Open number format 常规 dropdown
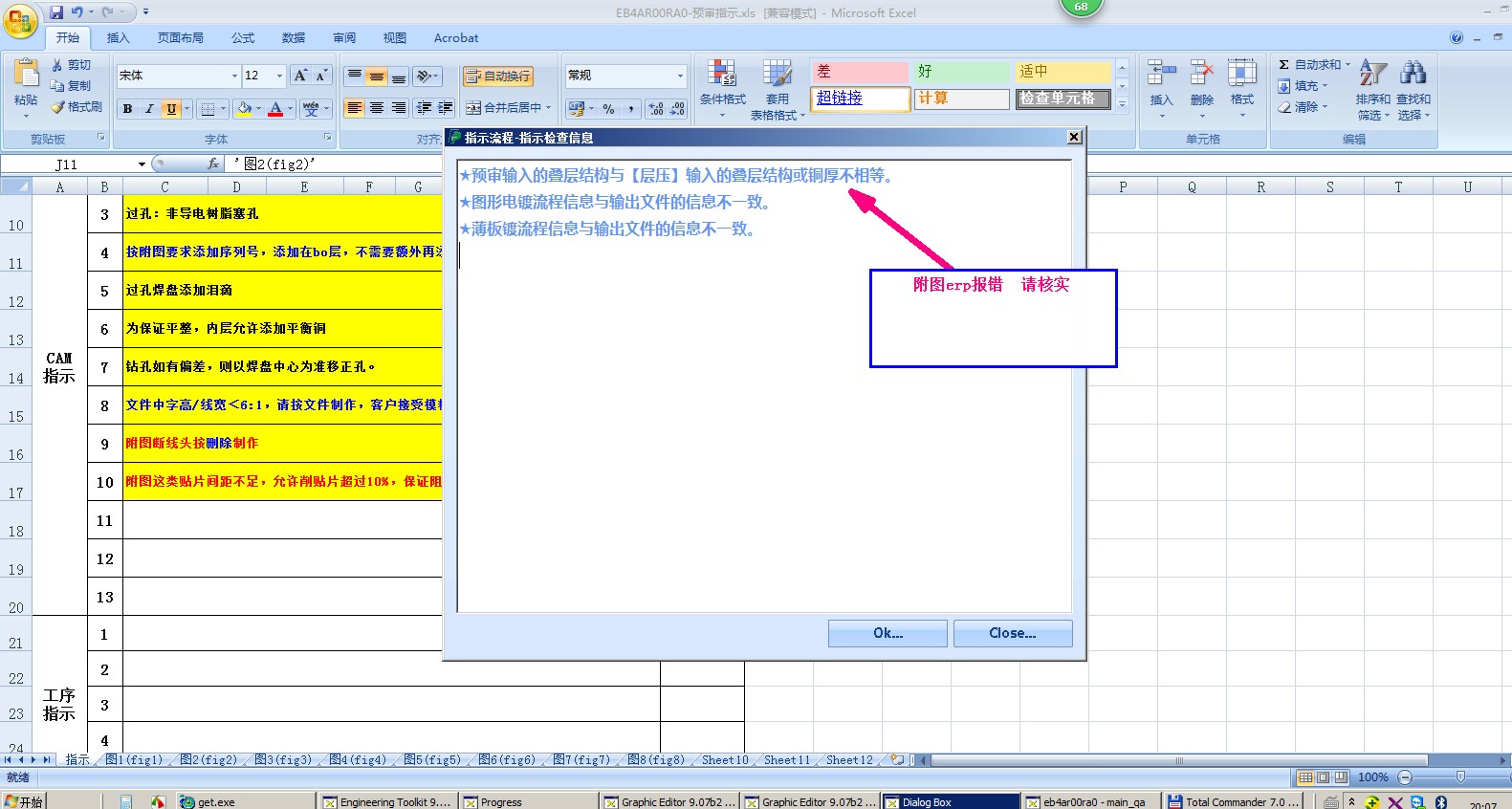This screenshot has width=1512, height=809. click(x=681, y=76)
